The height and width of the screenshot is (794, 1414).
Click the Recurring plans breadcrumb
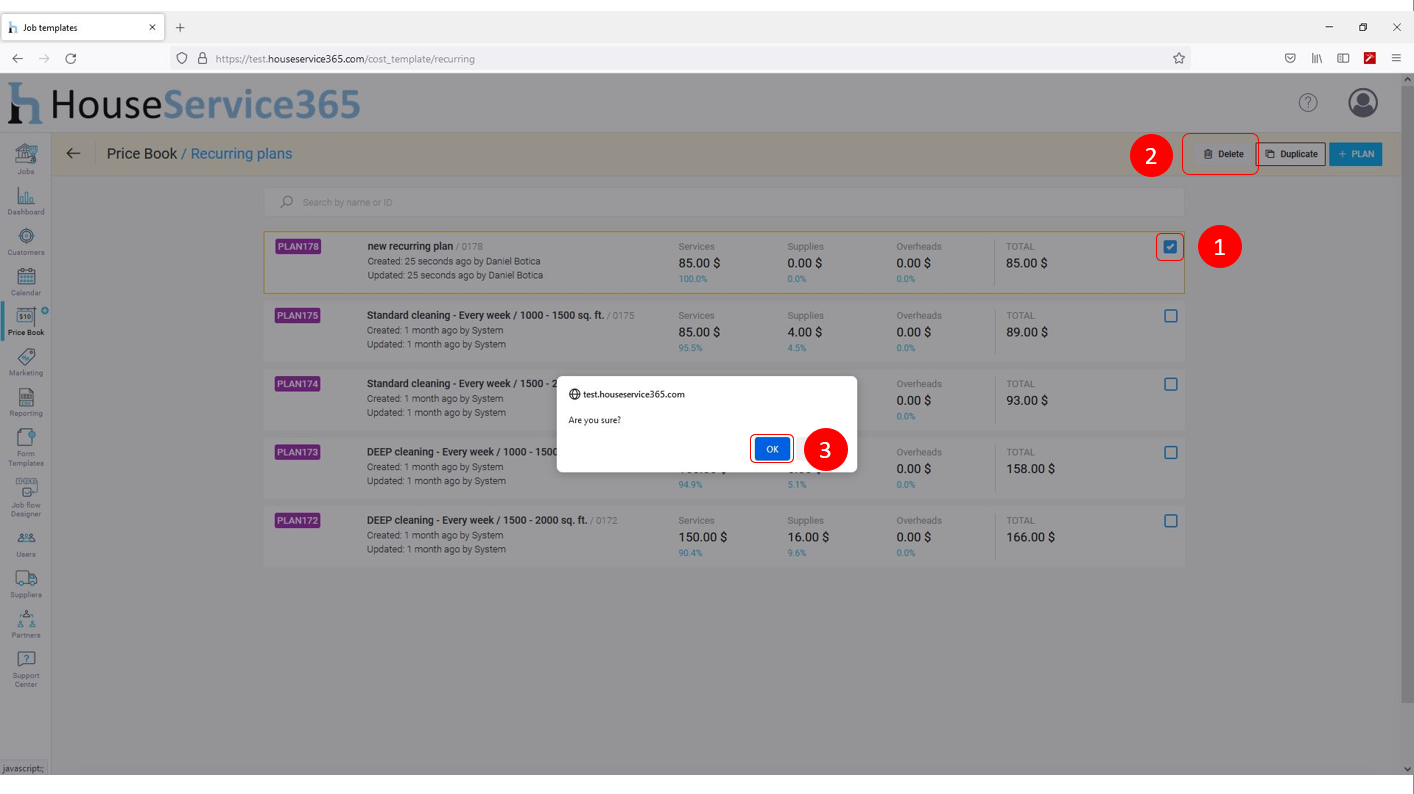[241, 154]
